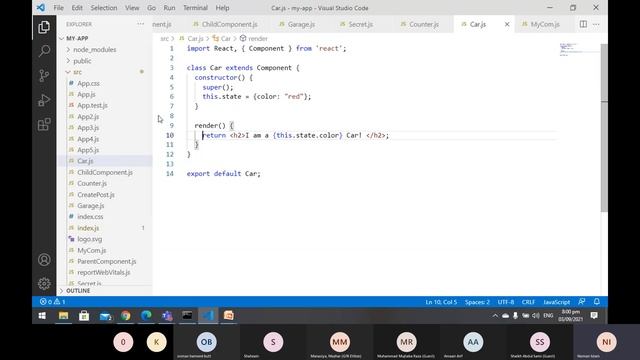Open the Explorer view in activity bar
Viewport: 640px width, 360px height.
click(x=44, y=27)
